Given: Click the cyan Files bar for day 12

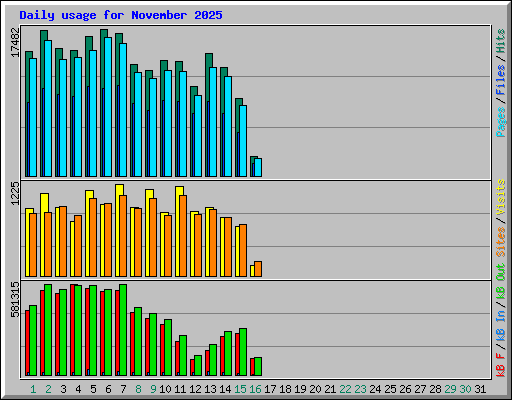Looking at the screenshot, I should tap(198, 136).
